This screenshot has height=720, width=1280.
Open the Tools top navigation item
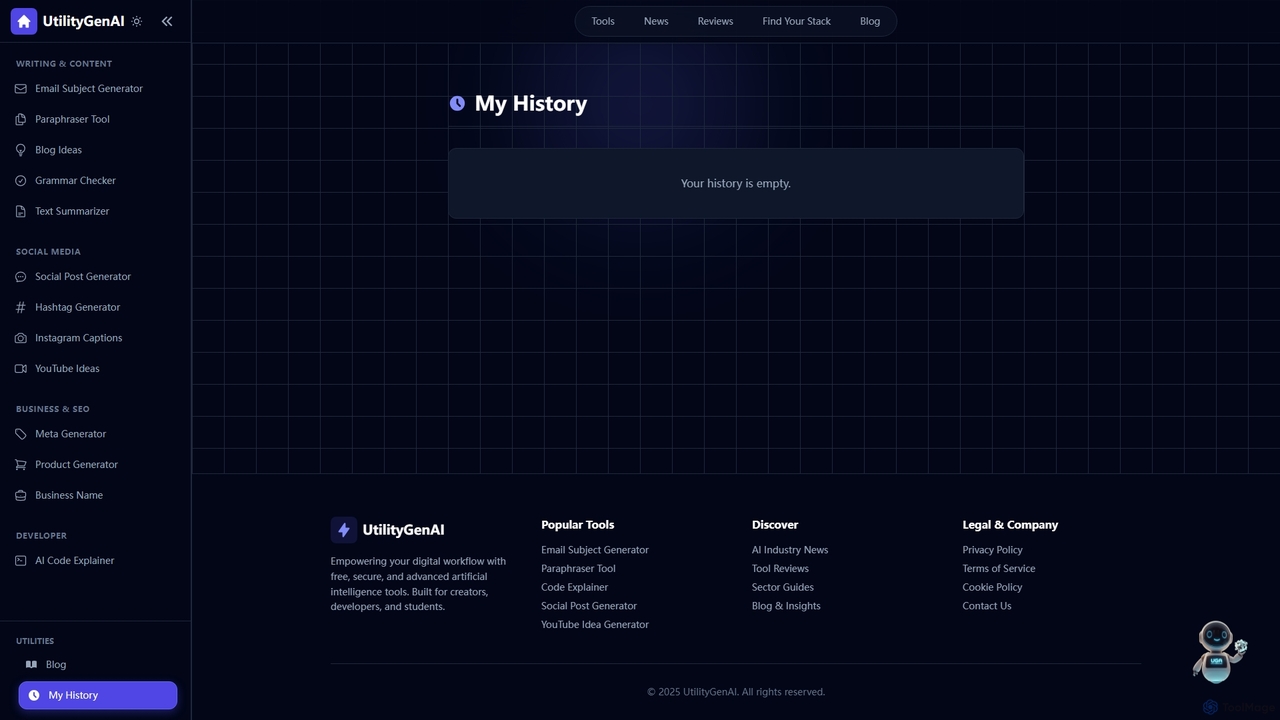603,21
